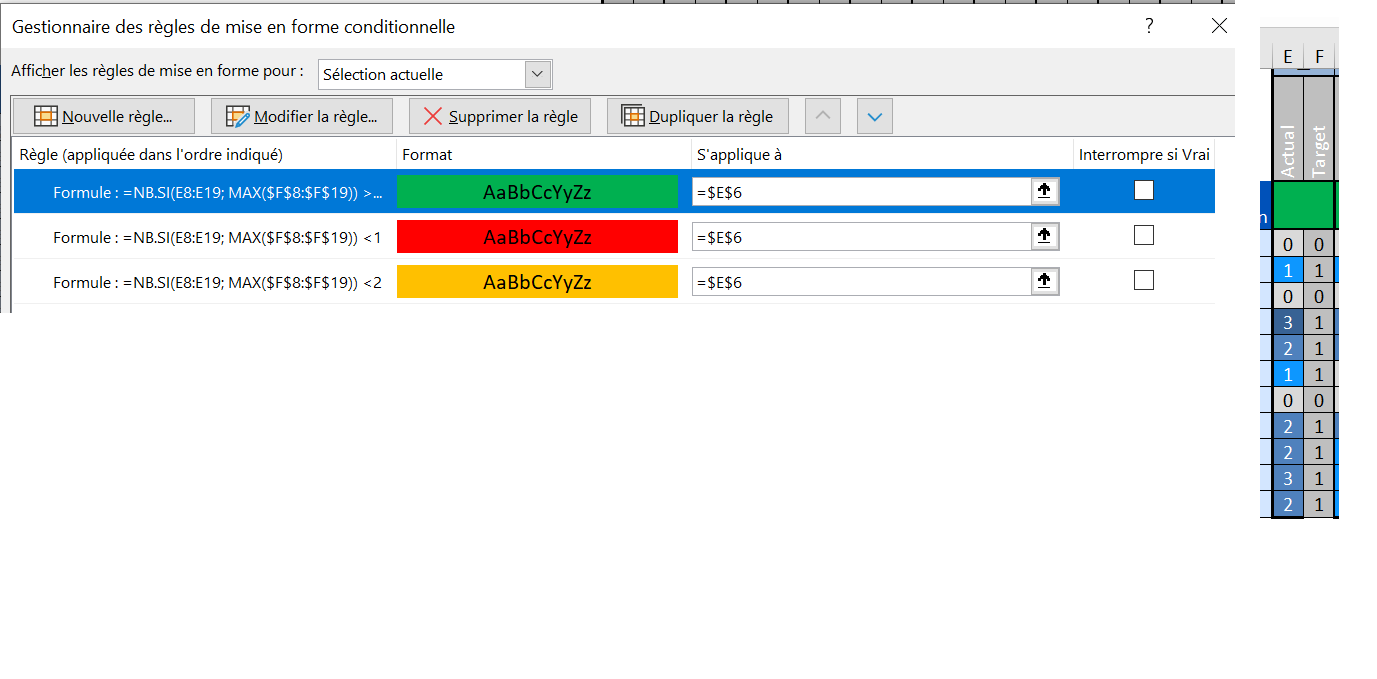Select the rule formula ending with <2
Image resolution: width=1377 pixels, height=679 pixels.
217,283
